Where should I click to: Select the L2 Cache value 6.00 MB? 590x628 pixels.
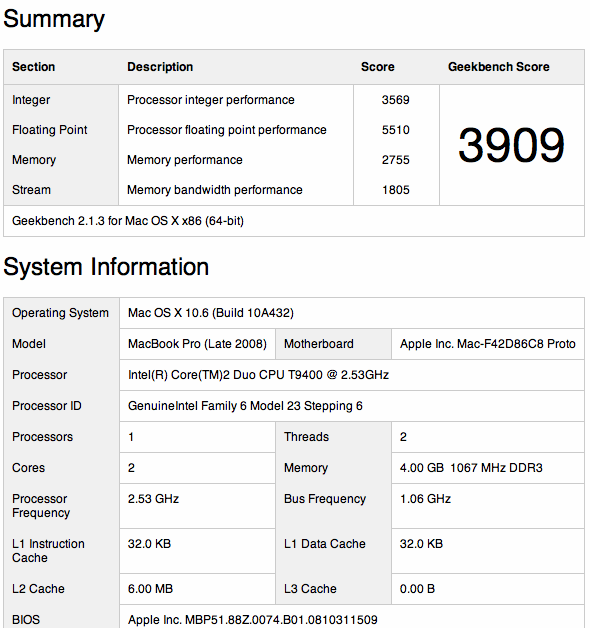[x=150, y=589]
